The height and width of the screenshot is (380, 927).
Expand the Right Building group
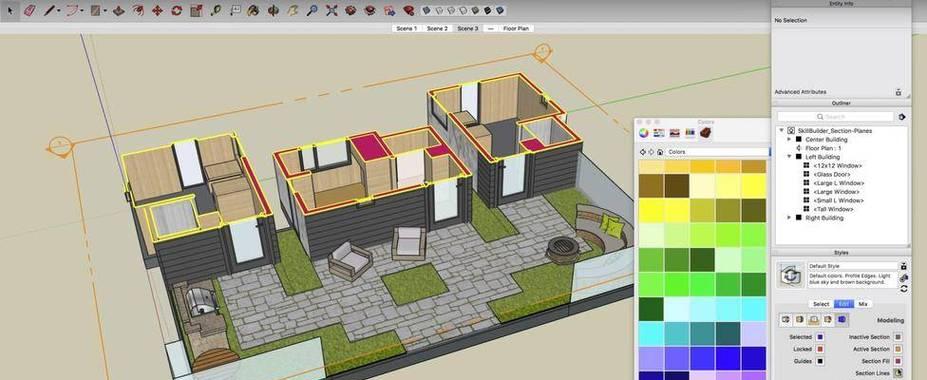pos(789,218)
